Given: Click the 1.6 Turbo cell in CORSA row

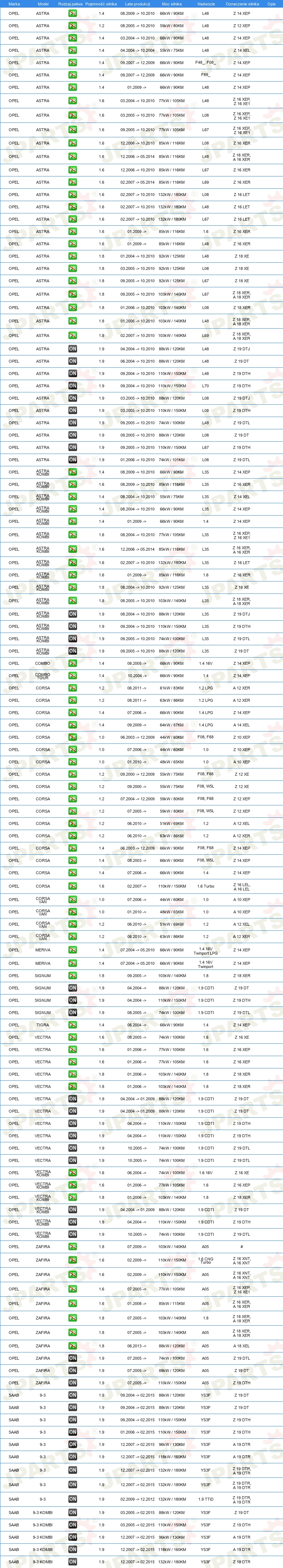Looking at the screenshot, I should coord(206,886).
